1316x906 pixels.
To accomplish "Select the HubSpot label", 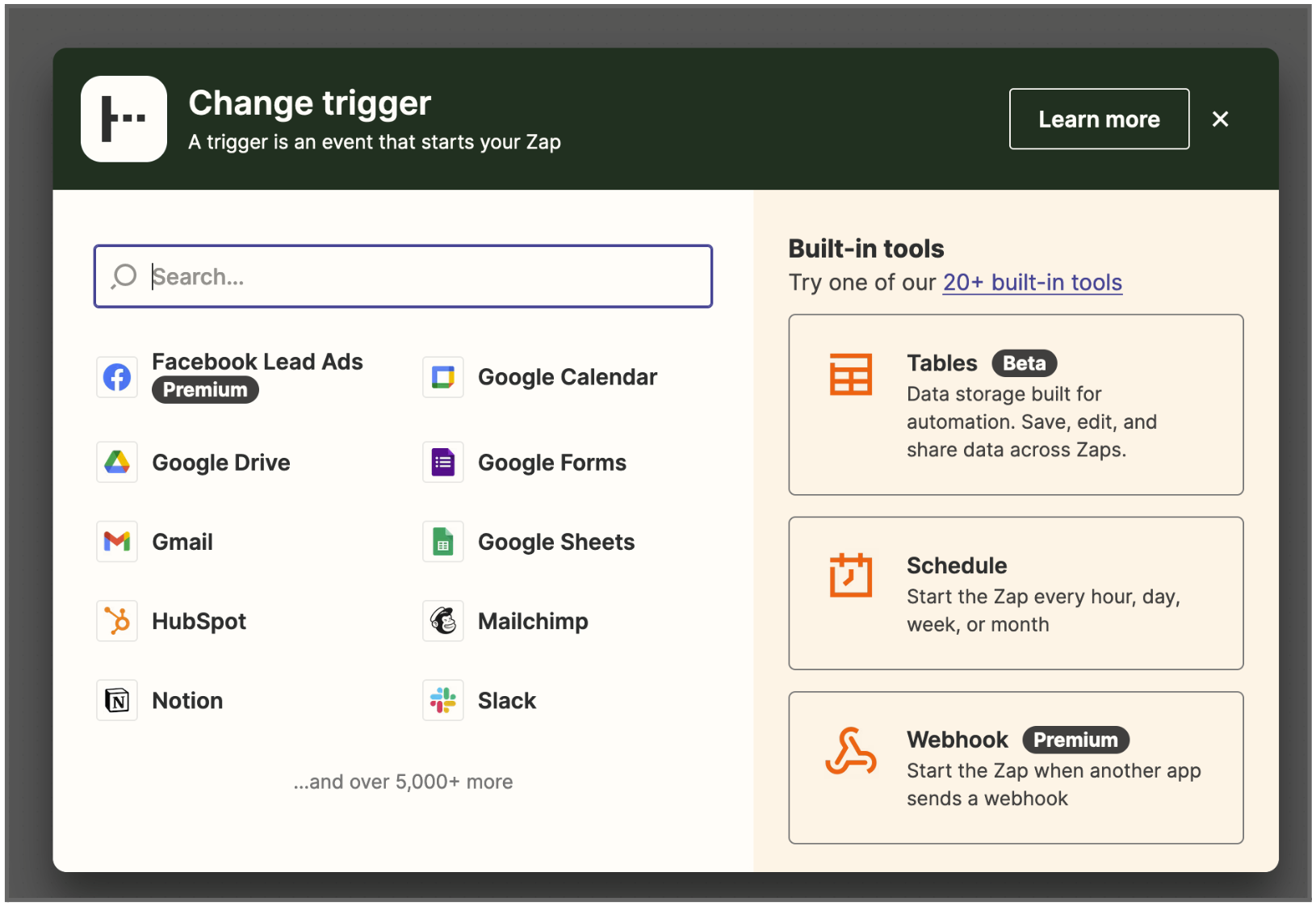I will coord(199,621).
